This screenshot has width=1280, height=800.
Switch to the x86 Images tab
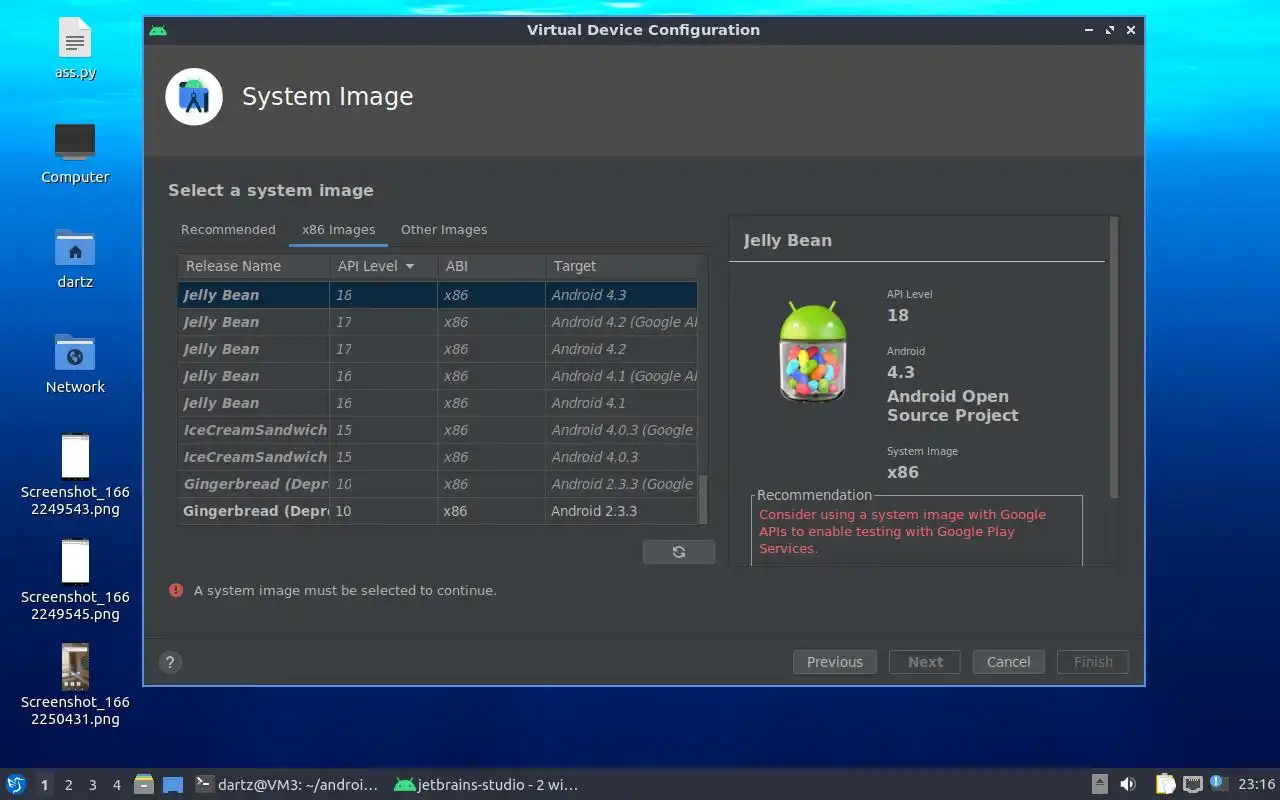coord(339,230)
